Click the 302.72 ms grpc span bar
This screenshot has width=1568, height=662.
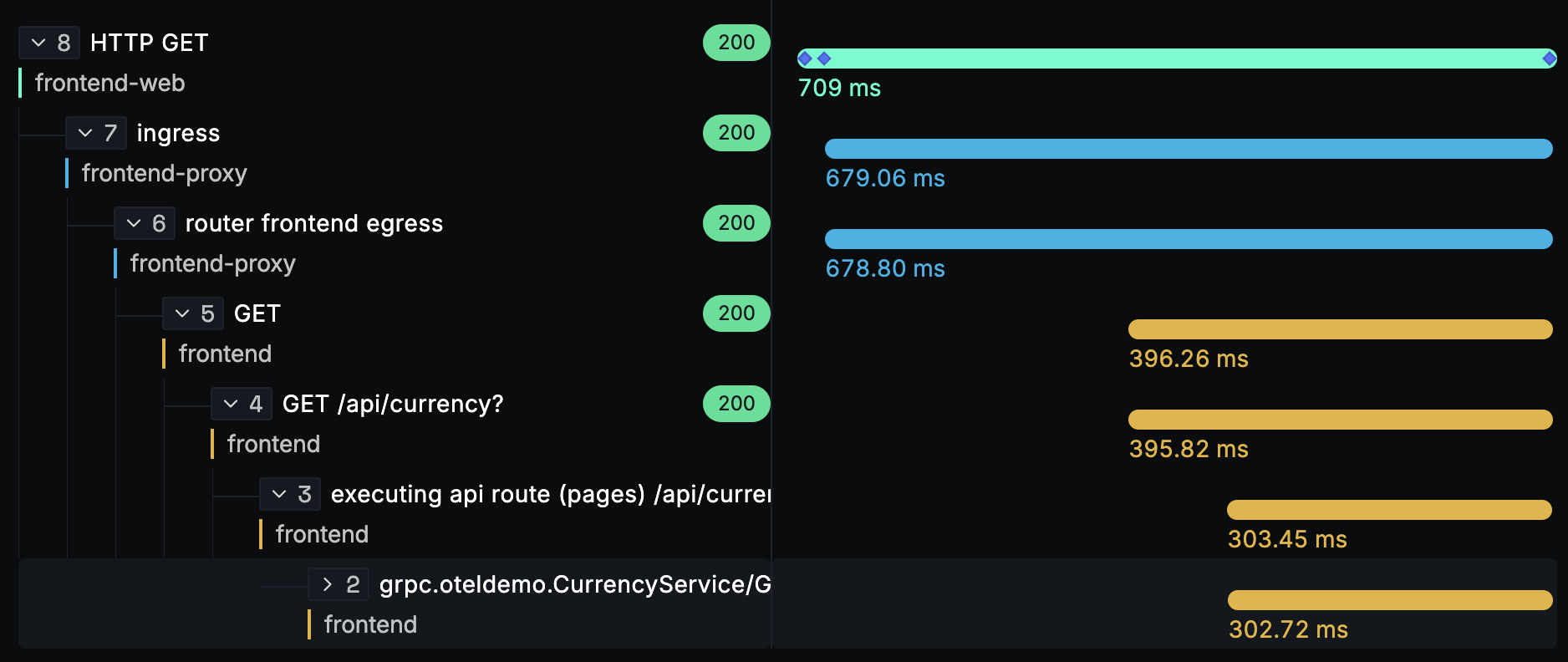tap(1389, 600)
